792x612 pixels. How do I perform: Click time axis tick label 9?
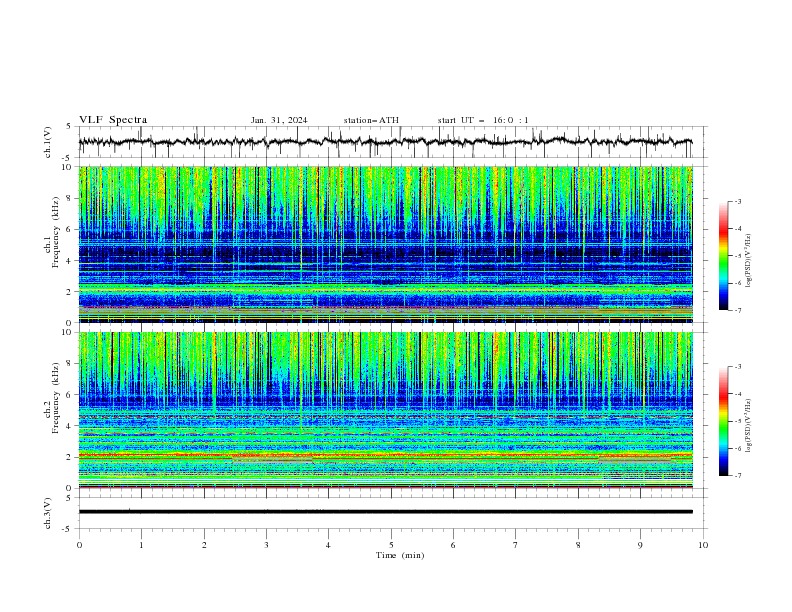640,545
